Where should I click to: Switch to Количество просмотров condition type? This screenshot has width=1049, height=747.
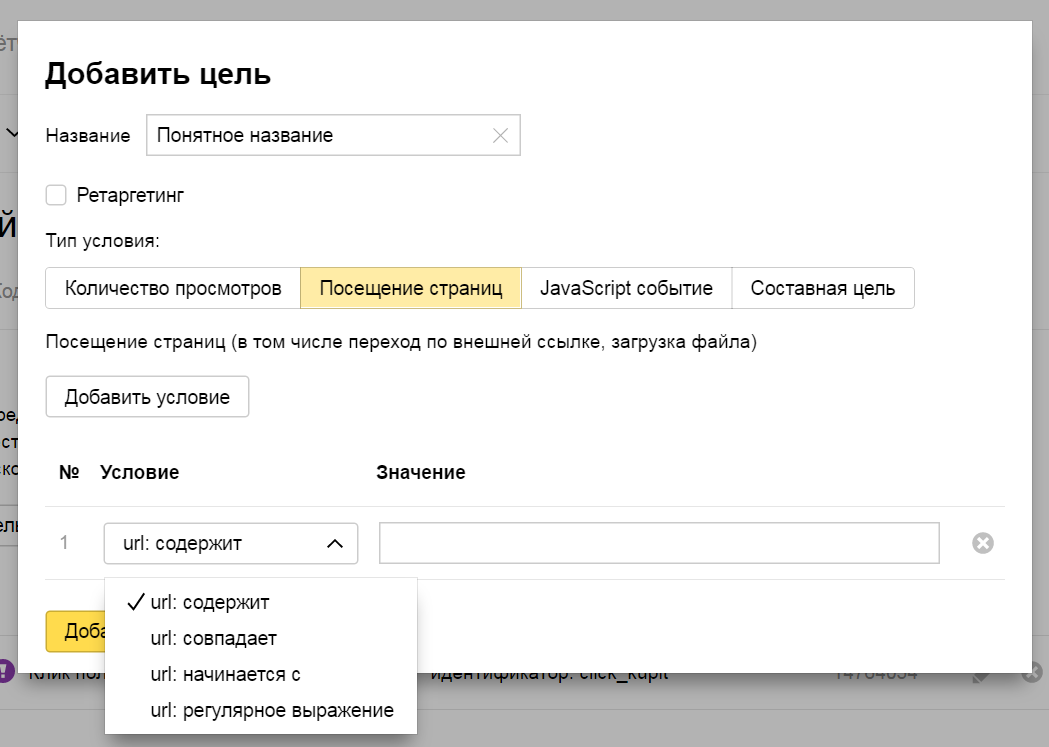[173, 289]
